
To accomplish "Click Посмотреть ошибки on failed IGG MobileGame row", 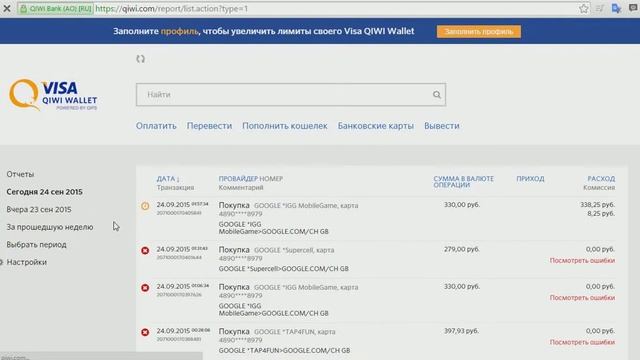I will pyautogui.click(x=582, y=298).
